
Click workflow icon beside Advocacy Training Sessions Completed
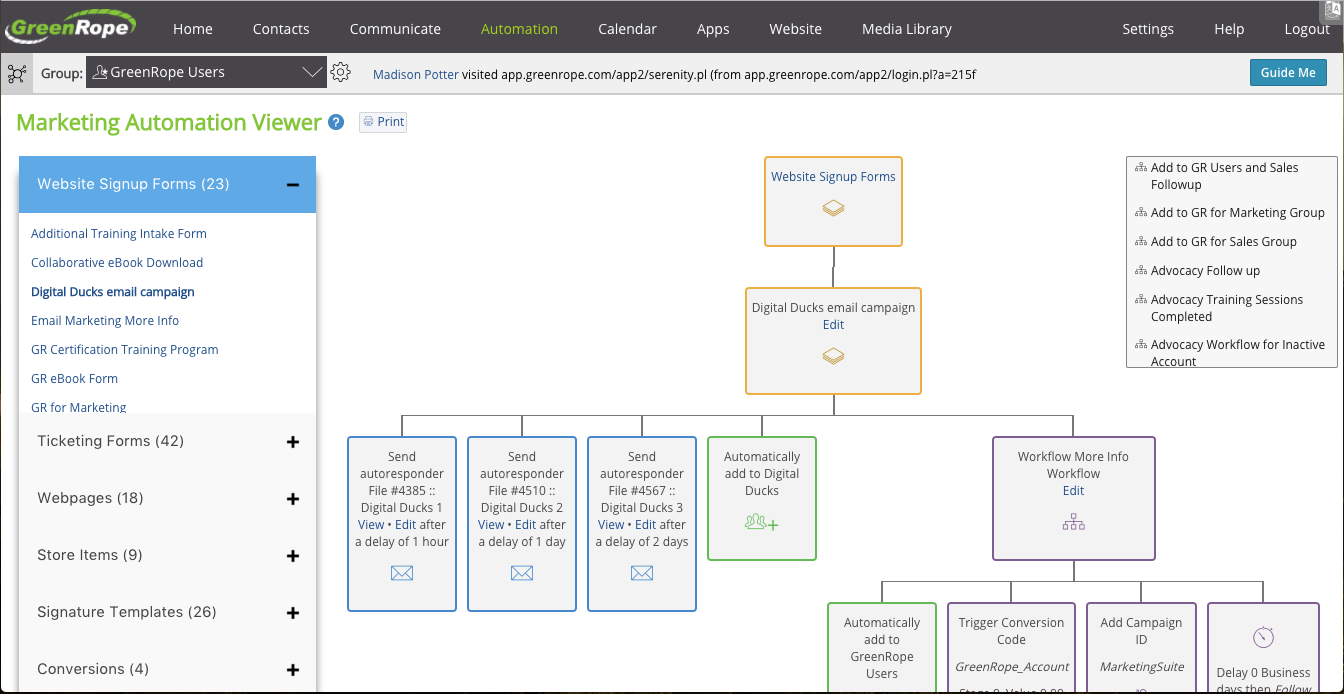pos(1141,300)
